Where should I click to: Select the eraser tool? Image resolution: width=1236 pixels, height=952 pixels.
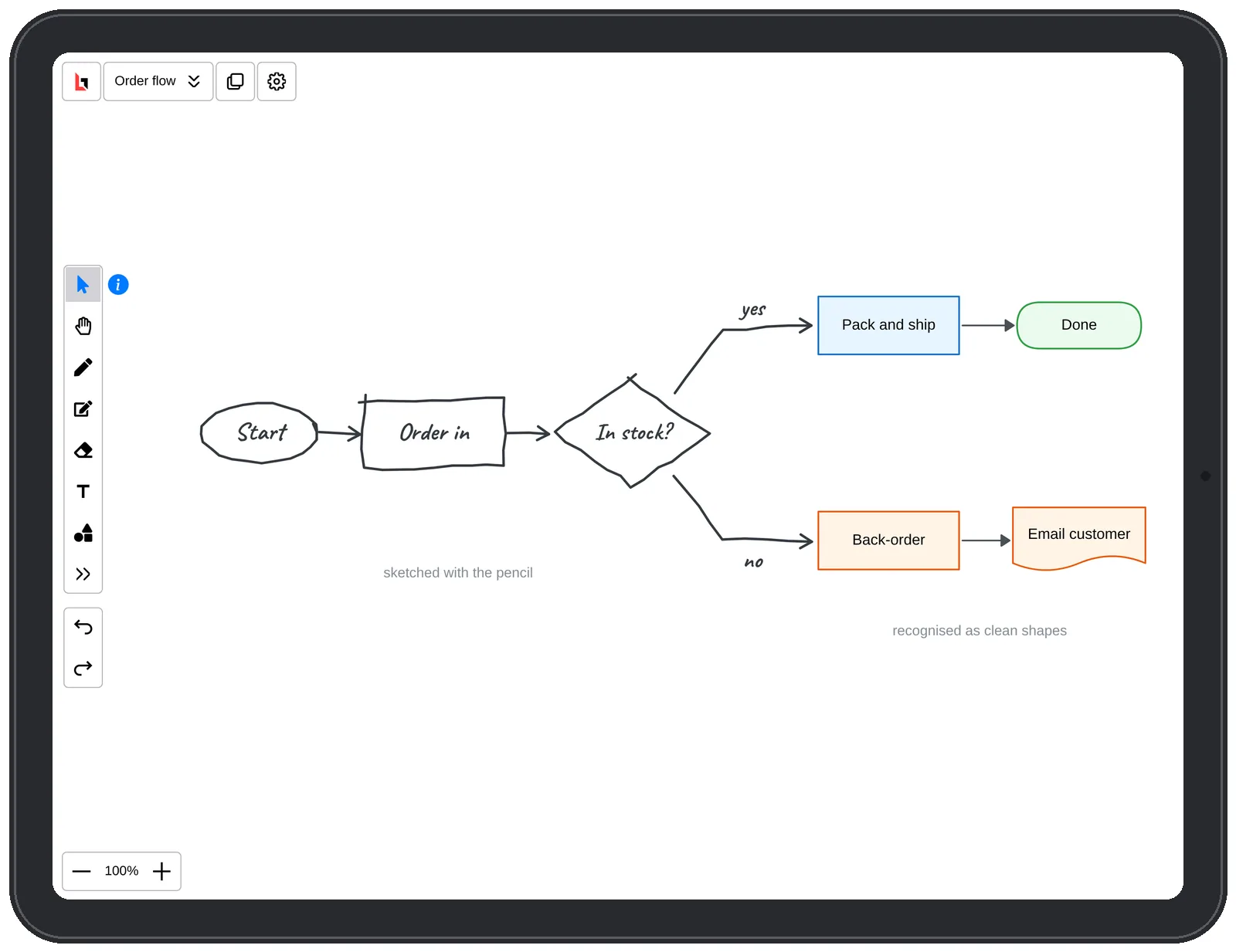point(83,450)
